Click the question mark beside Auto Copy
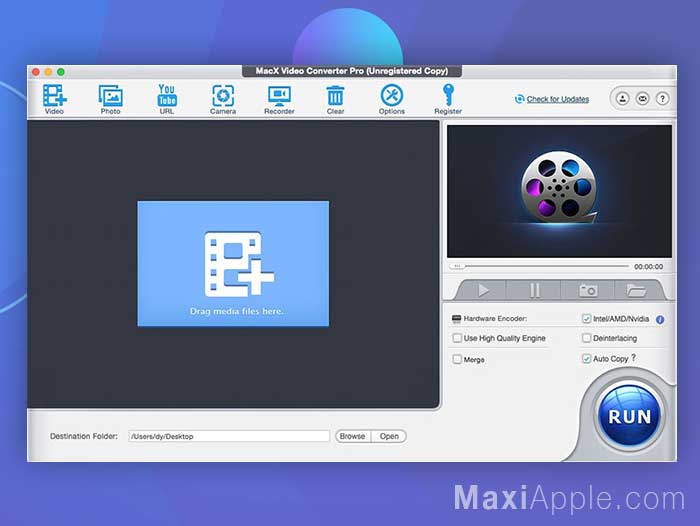700x526 pixels. (633, 358)
